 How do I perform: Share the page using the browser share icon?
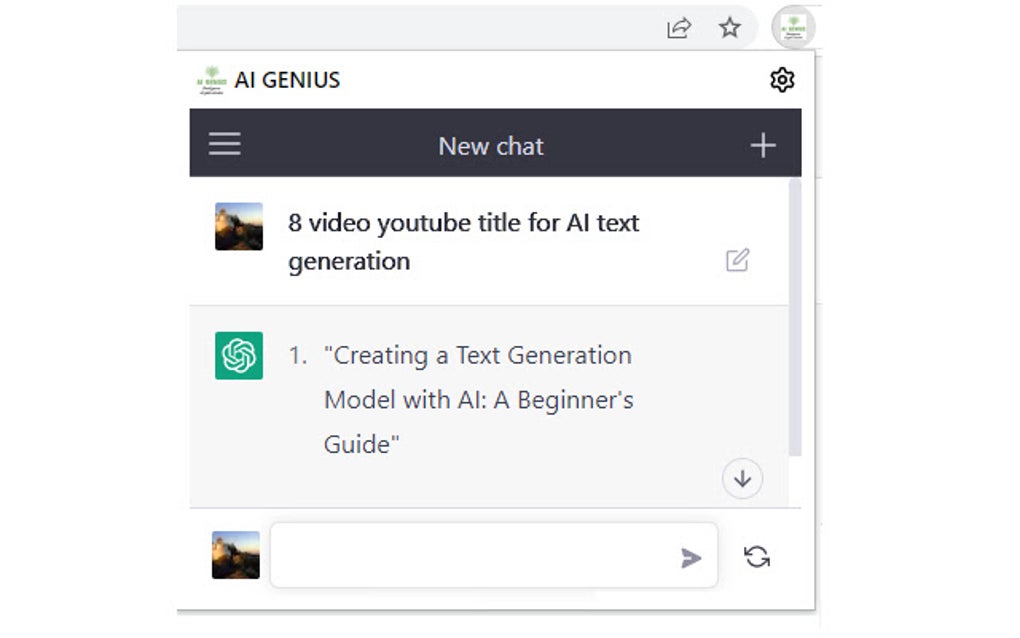(679, 29)
